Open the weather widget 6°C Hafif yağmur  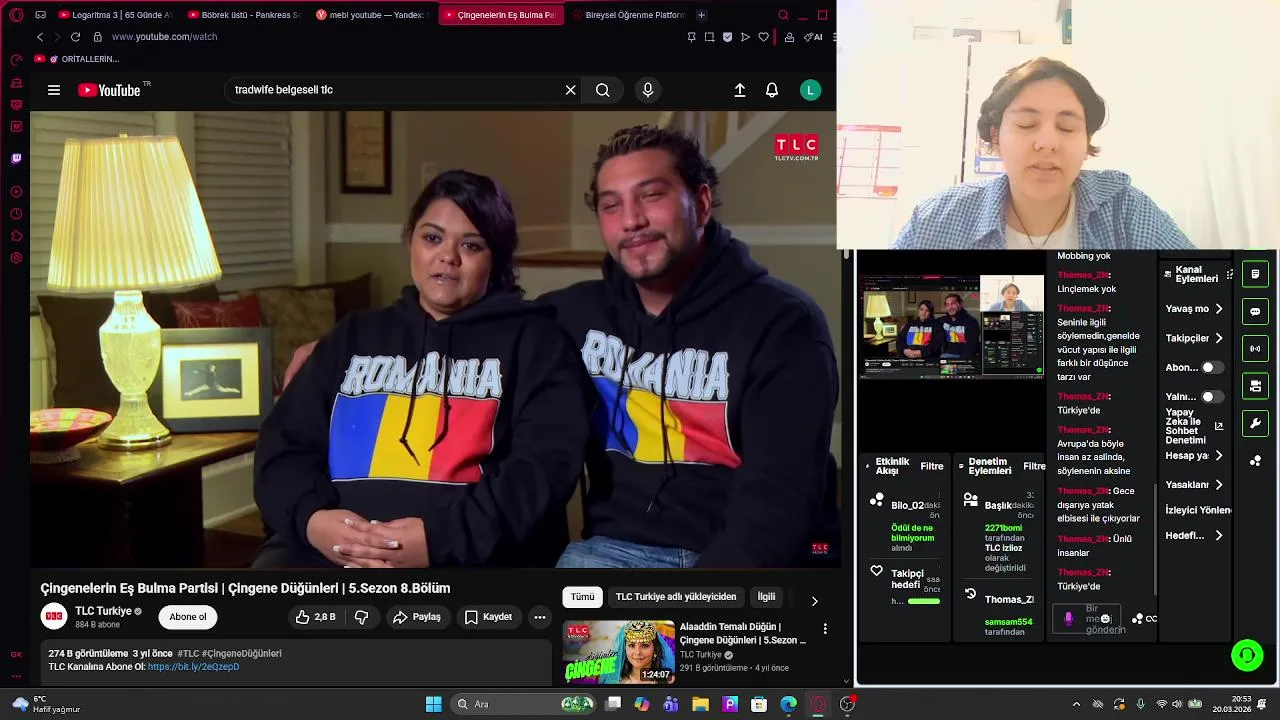[x=45, y=704]
